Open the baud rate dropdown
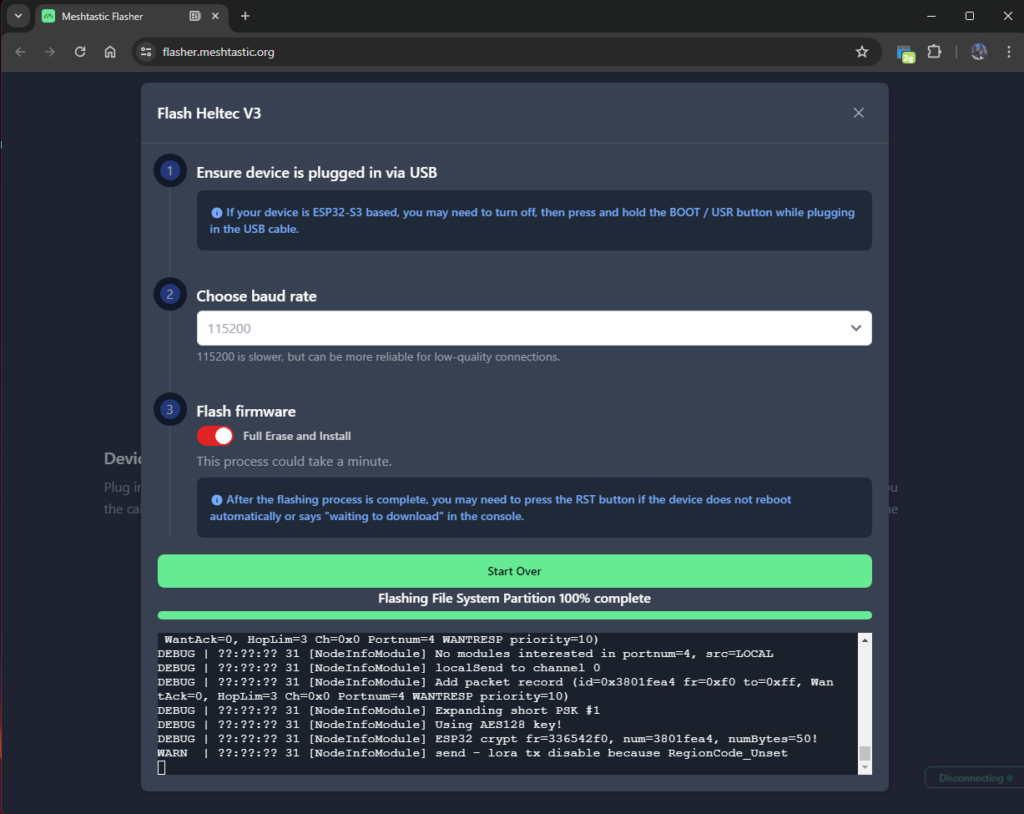This screenshot has width=1024, height=814. point(534,328)
